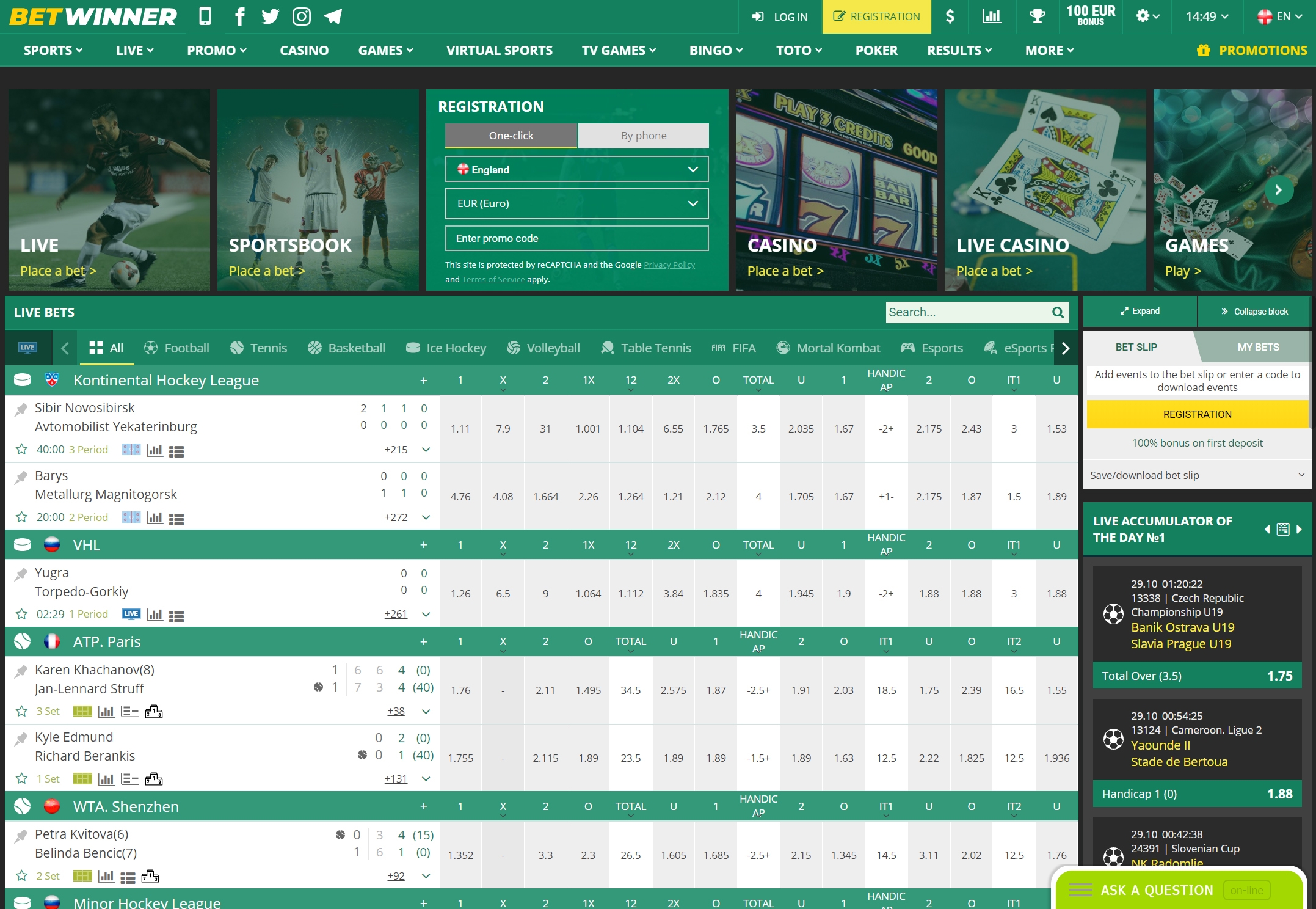The image size is (1316, 909).
Task: Open the England country dropdown
Action: click(x=576, y=169)
